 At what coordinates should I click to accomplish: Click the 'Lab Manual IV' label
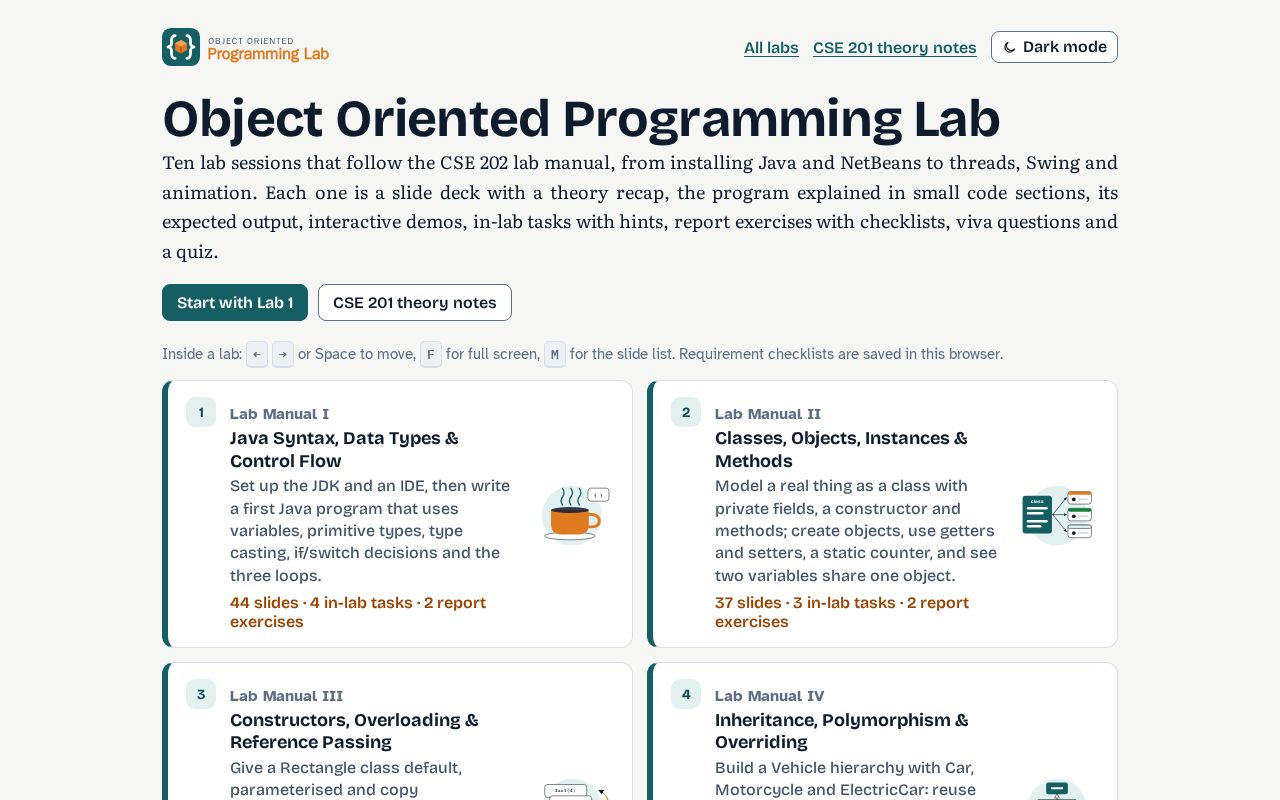(x=770, y=696)
